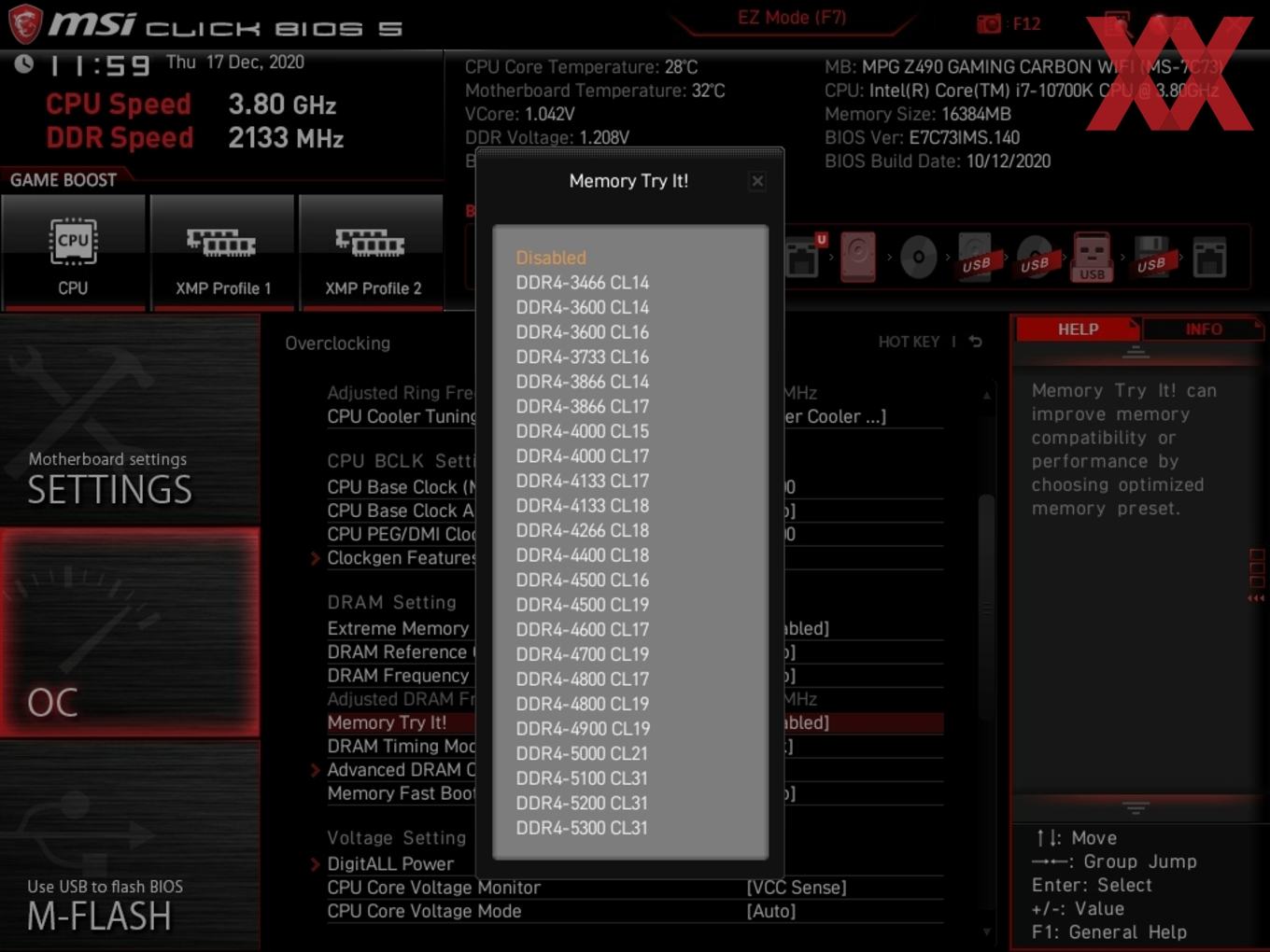Viewport: 1270px width, 952px height.
Task: Open CPU Core Voltage Monitor [VCC Sense] value
Action: (797, 888)
